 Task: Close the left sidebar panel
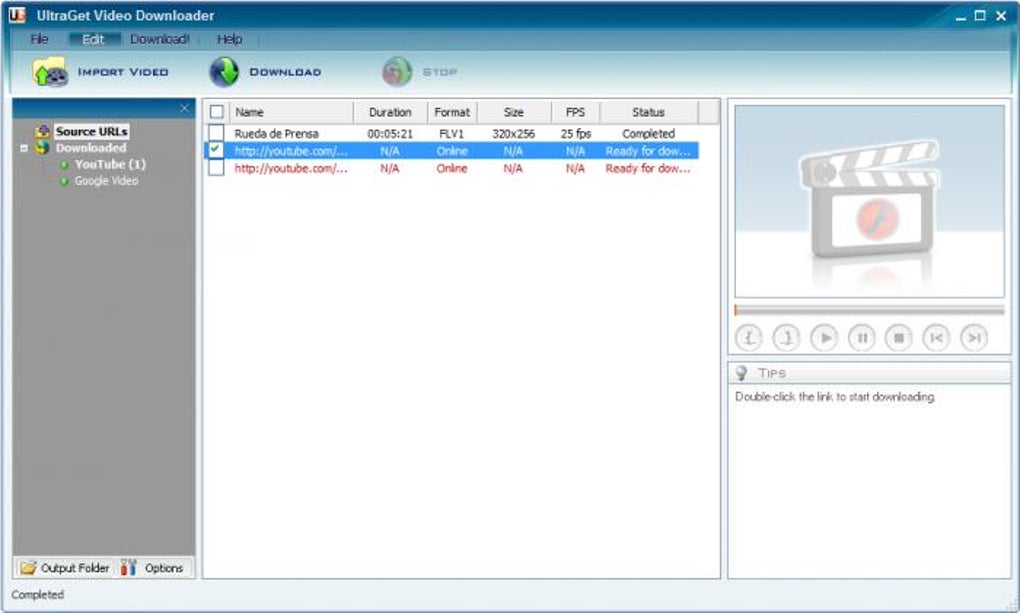(x=184, y=108)
